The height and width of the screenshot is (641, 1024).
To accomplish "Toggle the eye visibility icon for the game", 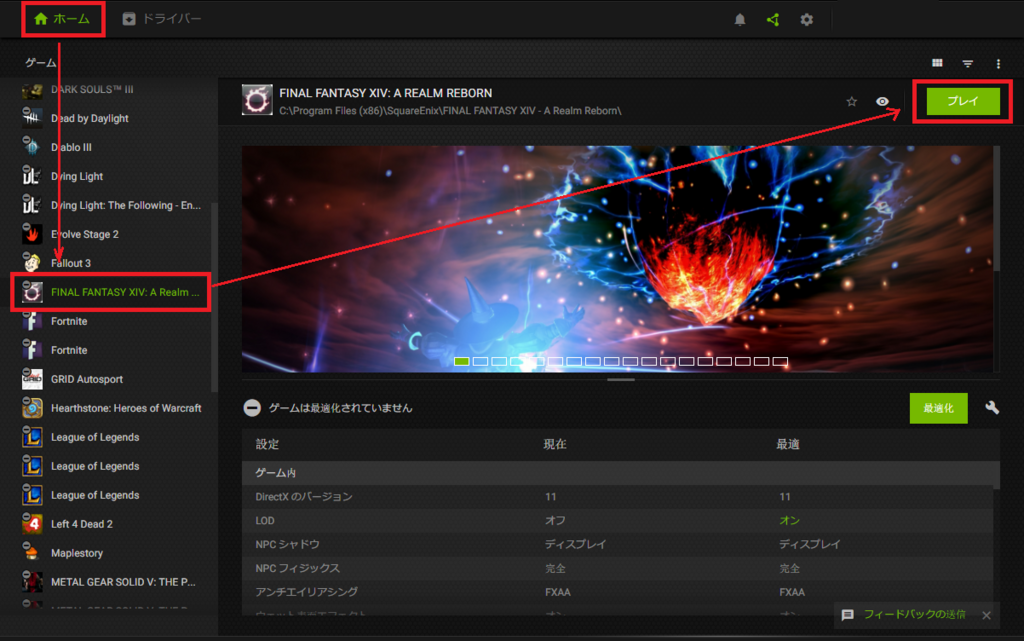I will coord(882,101).
